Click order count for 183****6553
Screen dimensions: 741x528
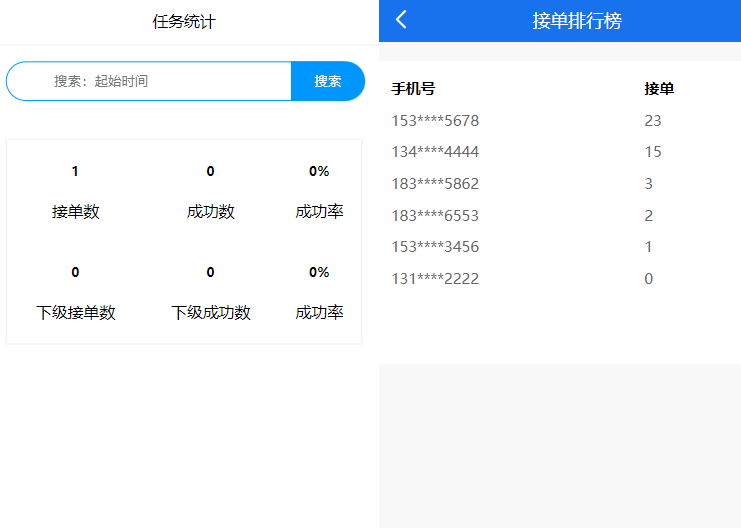coord(648,216)
